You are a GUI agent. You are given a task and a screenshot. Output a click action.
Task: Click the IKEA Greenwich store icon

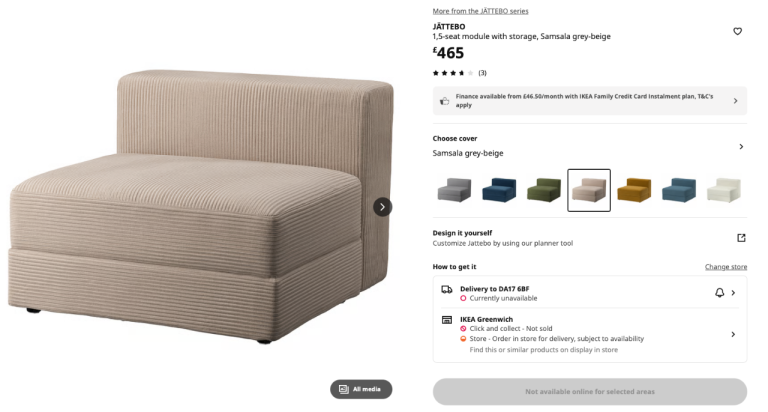447,320
